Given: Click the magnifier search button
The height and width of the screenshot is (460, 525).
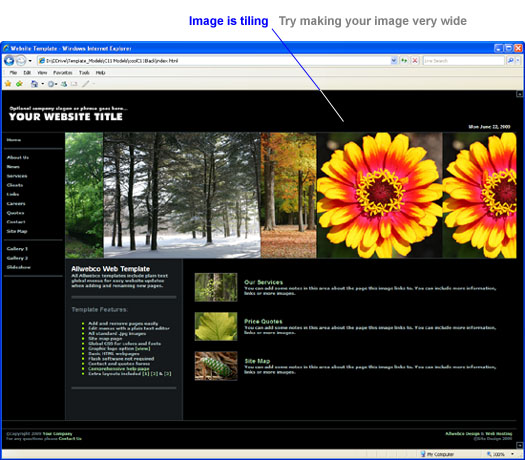Looking at the screenshot, I should point(510,61).
